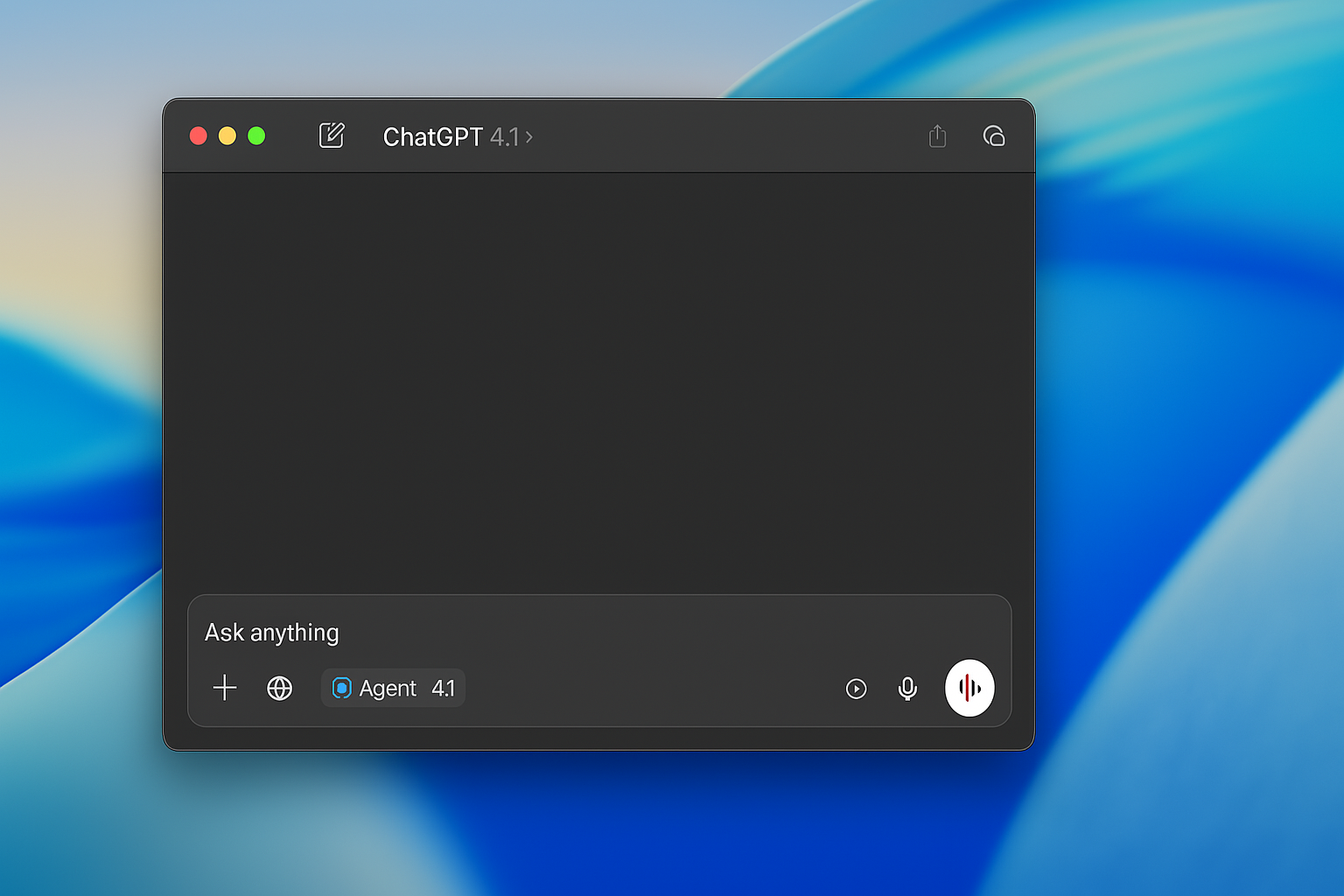Screen dimensions: 1344x896
Task: Click the Ask anything message field
Action: coord(599,632)
